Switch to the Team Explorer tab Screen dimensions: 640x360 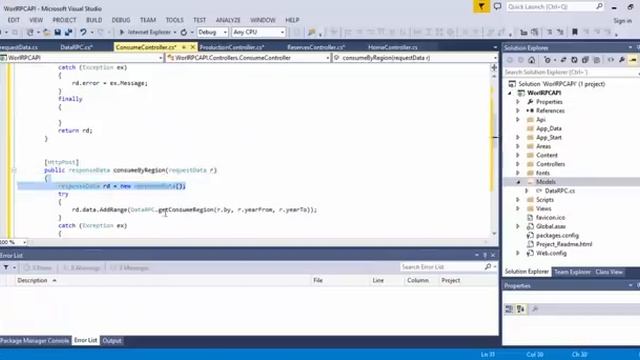click(x=572, y=272)
